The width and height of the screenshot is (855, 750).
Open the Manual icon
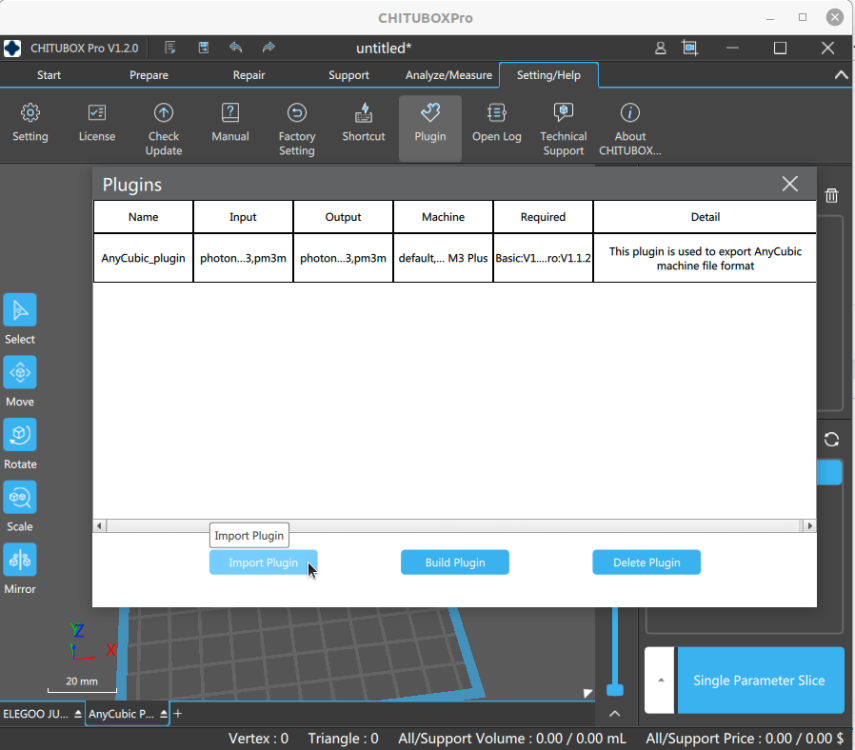[230, 113]
